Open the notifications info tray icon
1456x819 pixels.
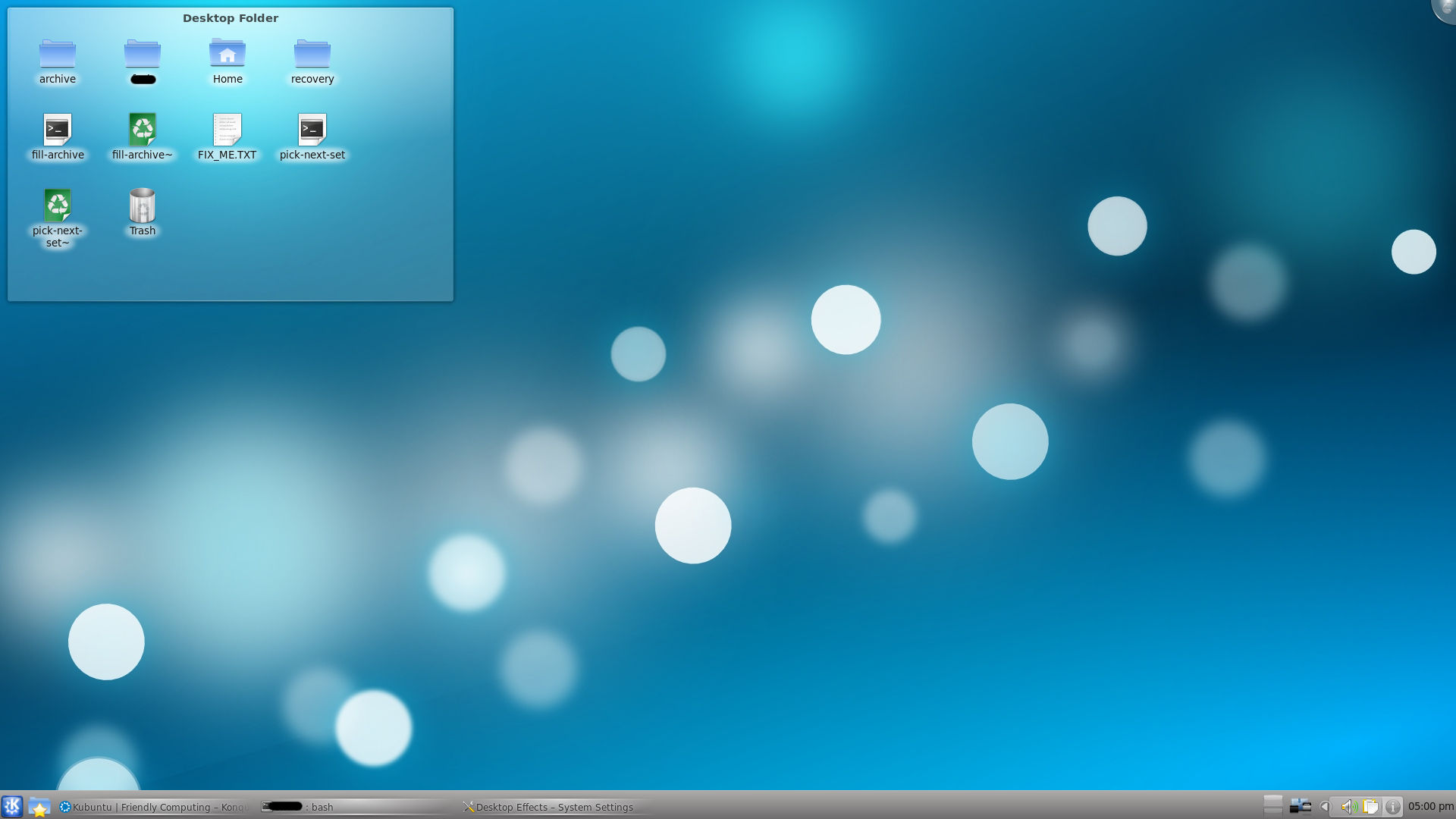click(x=1392, y=807)
